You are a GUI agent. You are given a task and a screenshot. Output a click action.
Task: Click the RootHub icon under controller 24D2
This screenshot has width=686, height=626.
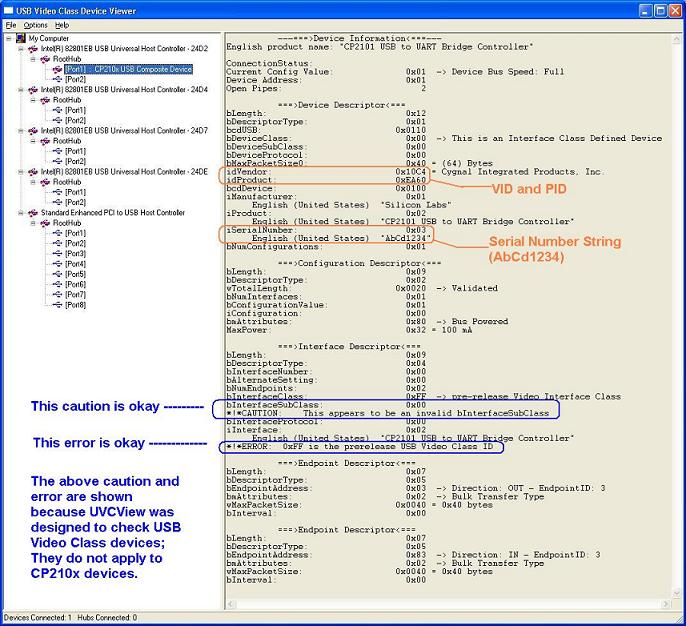[45, 59]
